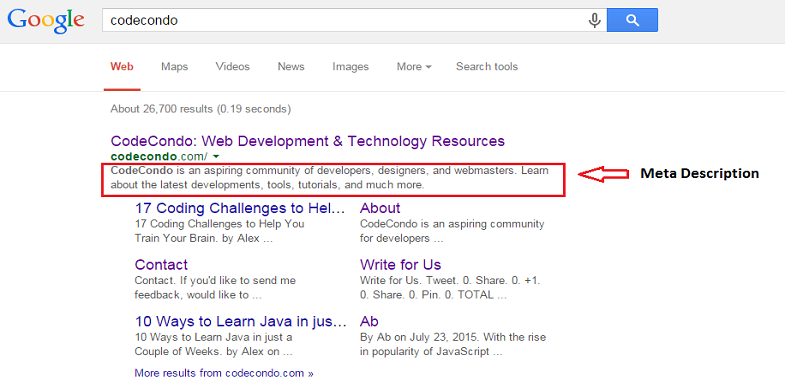Click the snippet text Couple of Weeks. by Alex on
785x391 pixels.
pyautogui.click(x=213, y=352)
